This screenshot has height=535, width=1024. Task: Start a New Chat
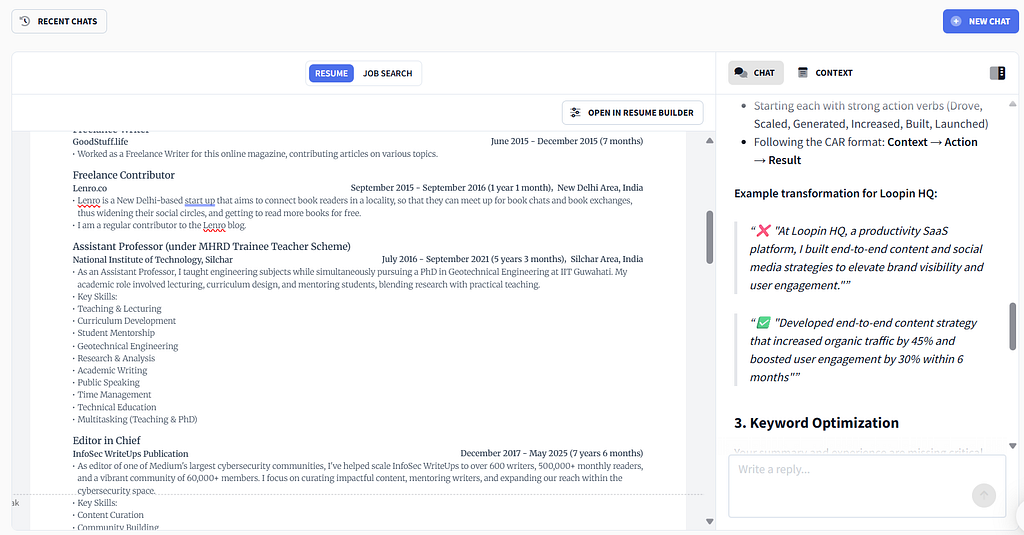(x=980, y=22)
